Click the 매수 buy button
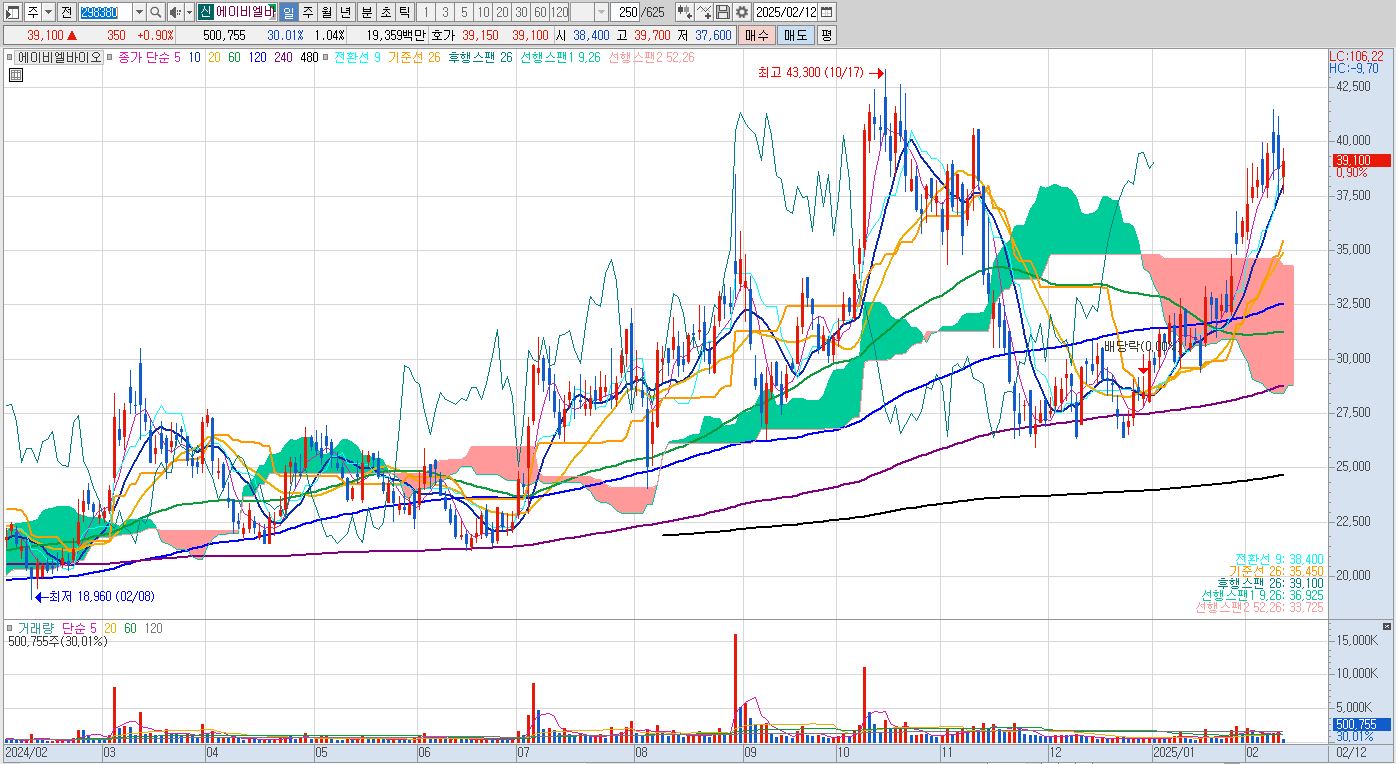 coord(756,35)
